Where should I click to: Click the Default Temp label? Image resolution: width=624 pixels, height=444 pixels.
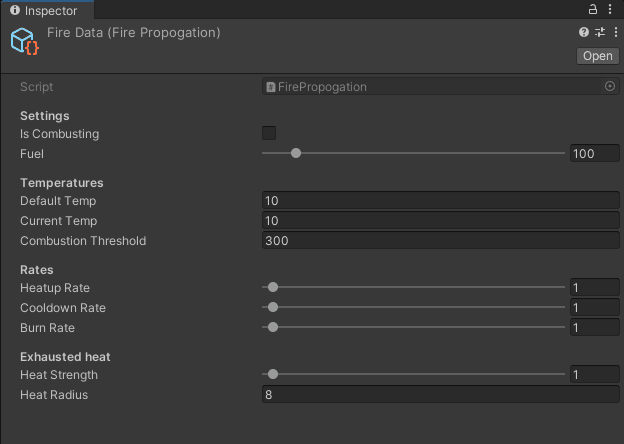click(58, 201)
